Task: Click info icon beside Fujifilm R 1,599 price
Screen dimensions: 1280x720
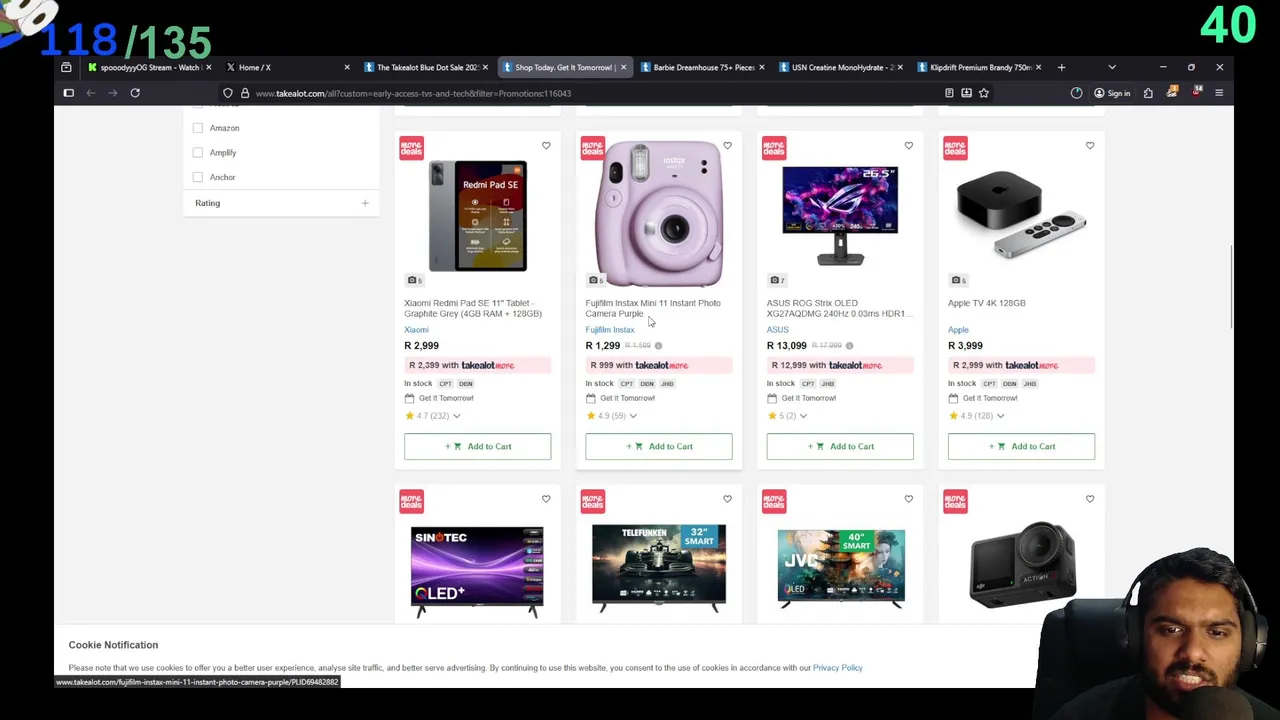Action: [658, 346]
